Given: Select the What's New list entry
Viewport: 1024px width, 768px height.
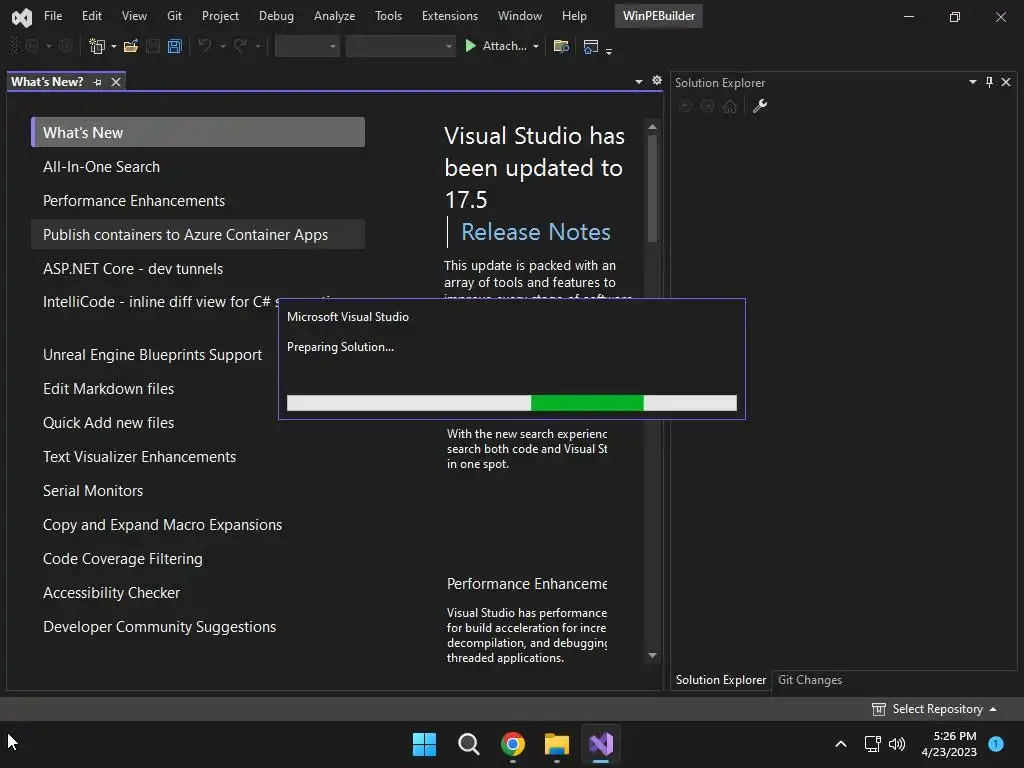Looking at the screenshot, I should (198, 133).
